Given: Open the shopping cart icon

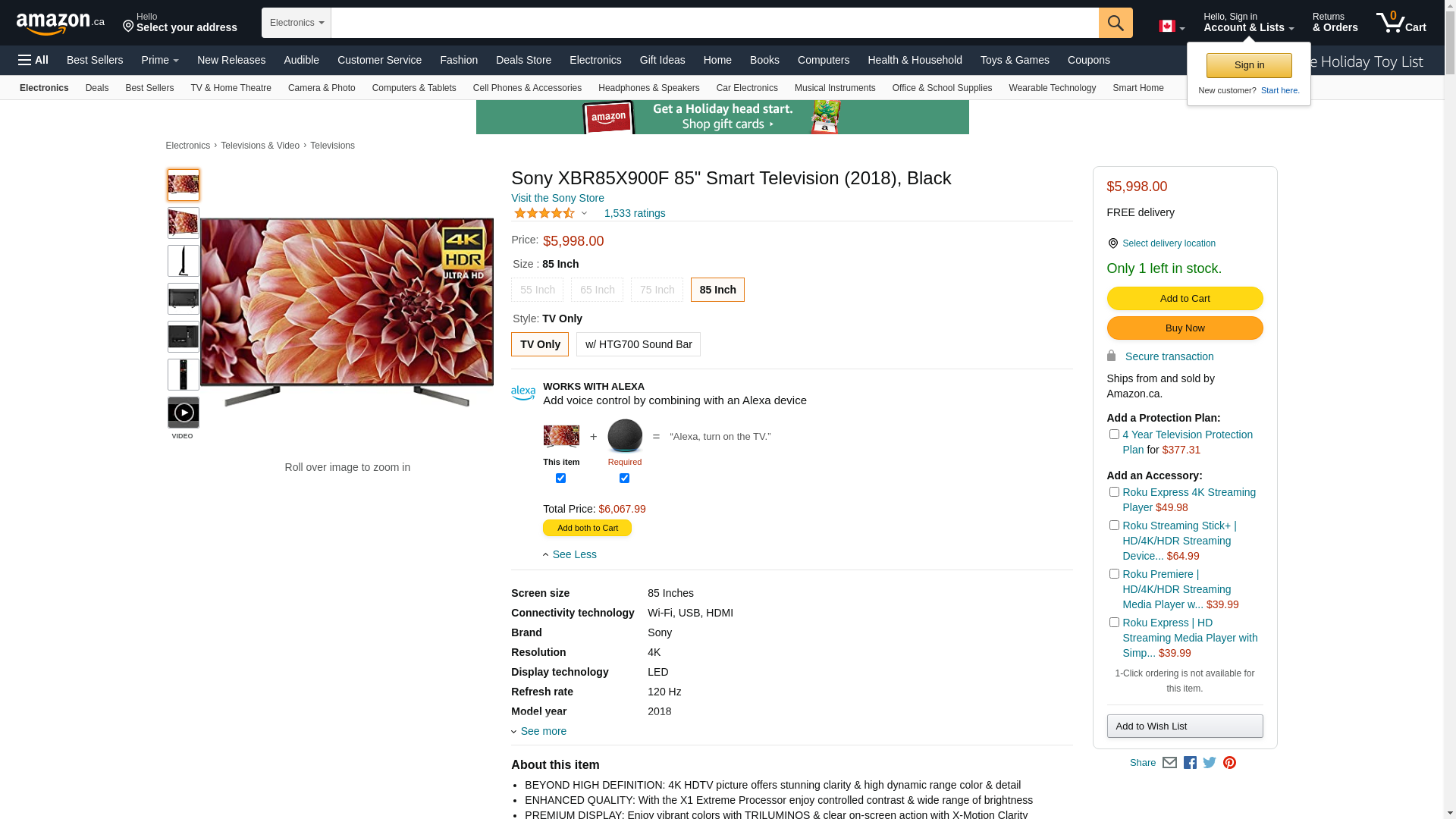Looking at the screenshot, I should coord(1401,22).
